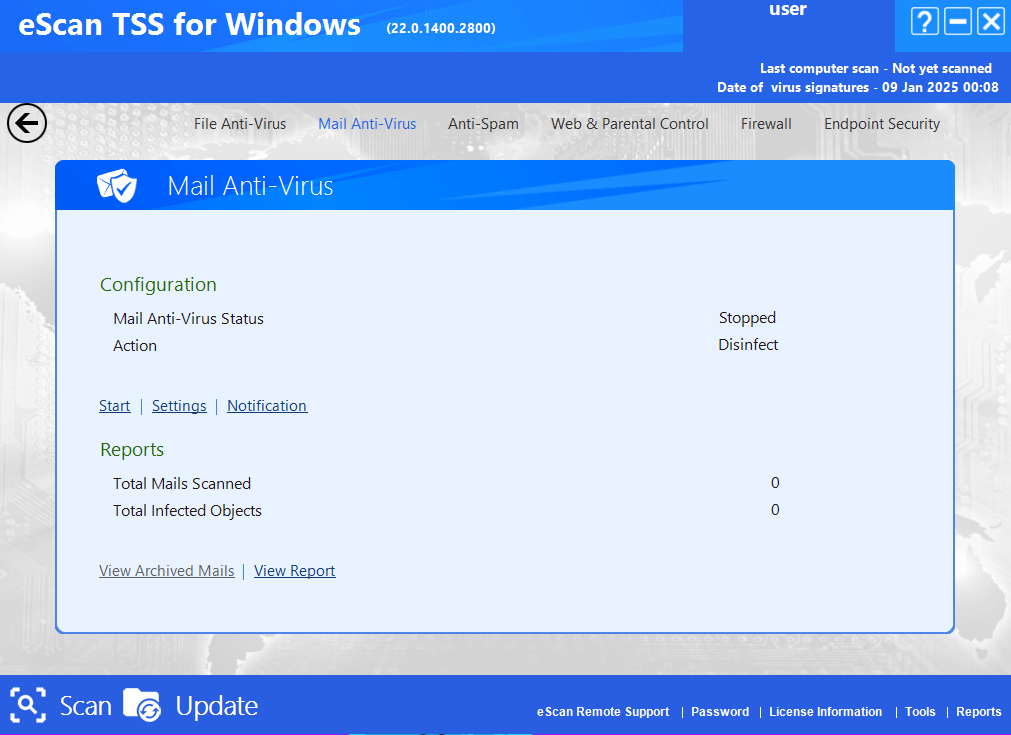Select the Mail Anti-Virus tab
The height and width of the screenshot is (735, 1011).
[x=367, y=124]
